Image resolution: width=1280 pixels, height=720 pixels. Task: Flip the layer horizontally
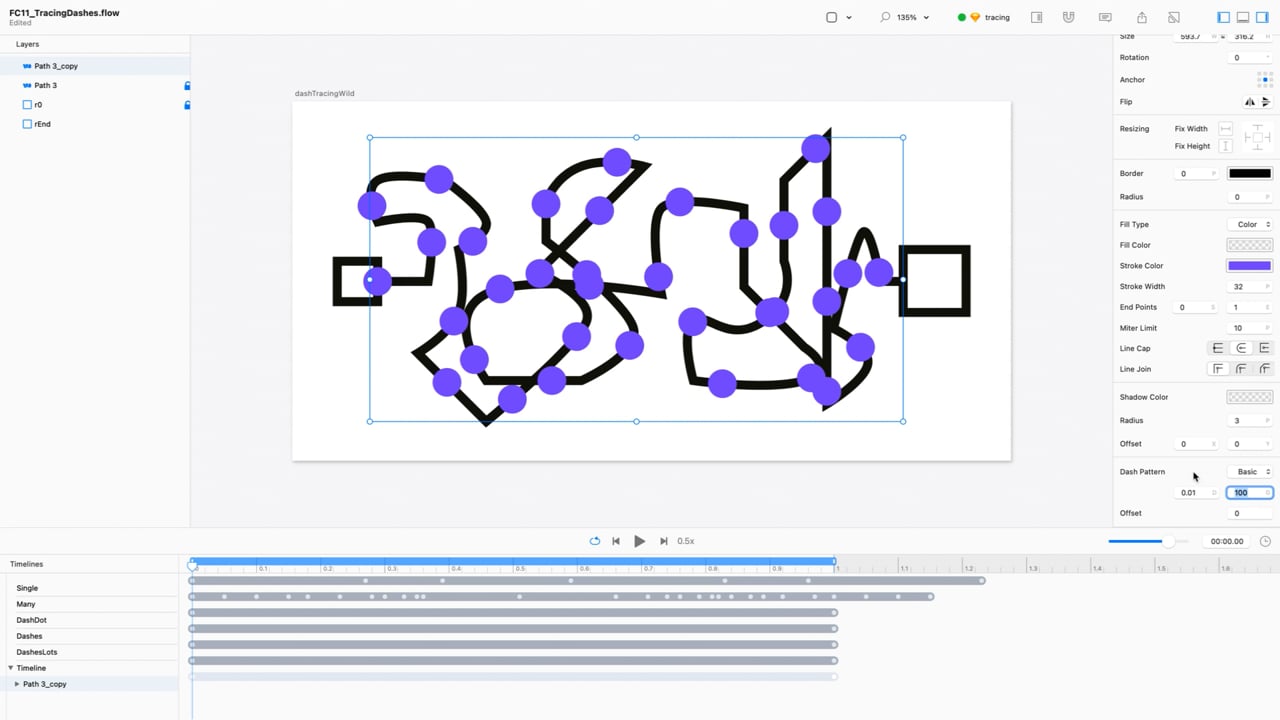pos(1249,102)
